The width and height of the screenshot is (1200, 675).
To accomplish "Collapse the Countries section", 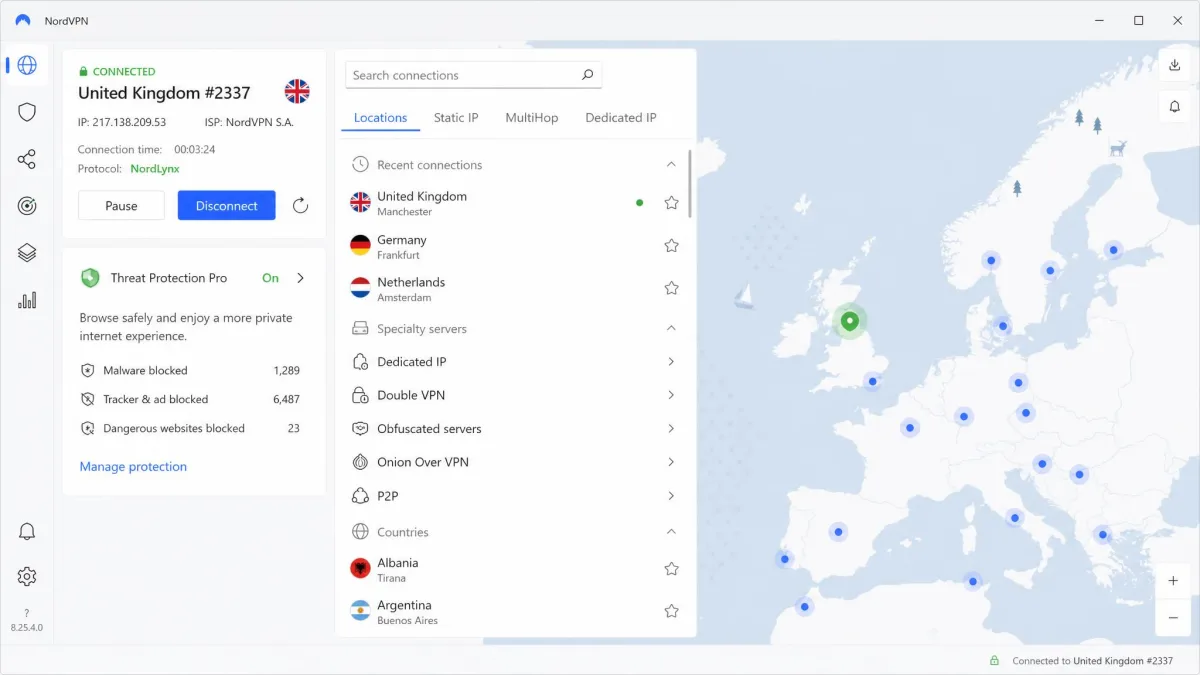I will click(x=671, y=532).
